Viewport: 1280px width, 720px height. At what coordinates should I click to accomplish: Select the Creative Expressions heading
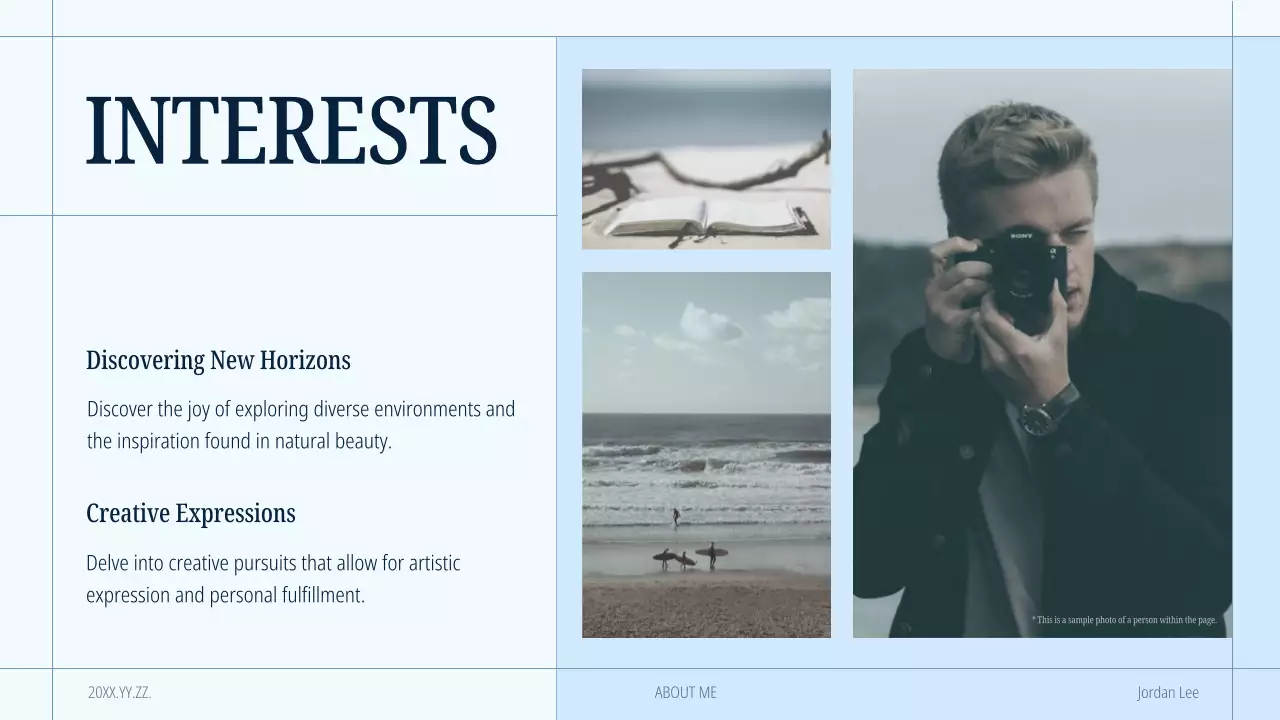pos(191,513)
